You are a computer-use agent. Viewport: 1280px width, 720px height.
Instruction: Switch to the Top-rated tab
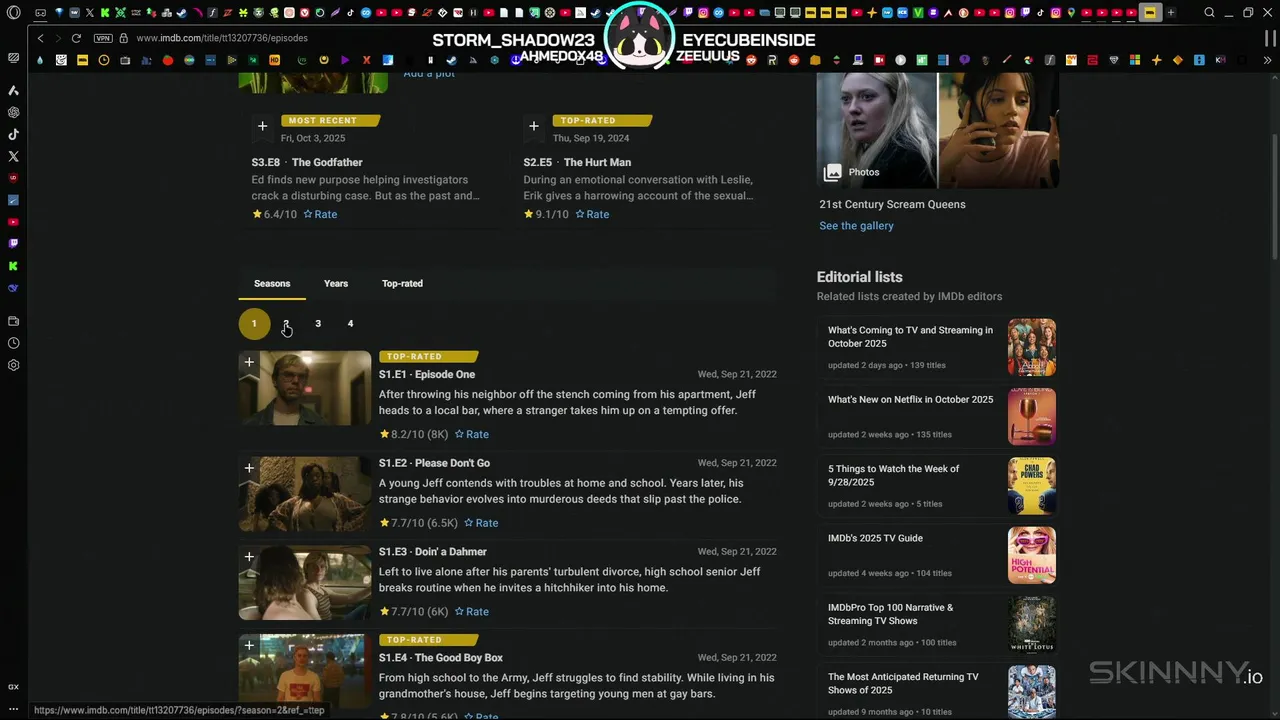click(402, 284)
